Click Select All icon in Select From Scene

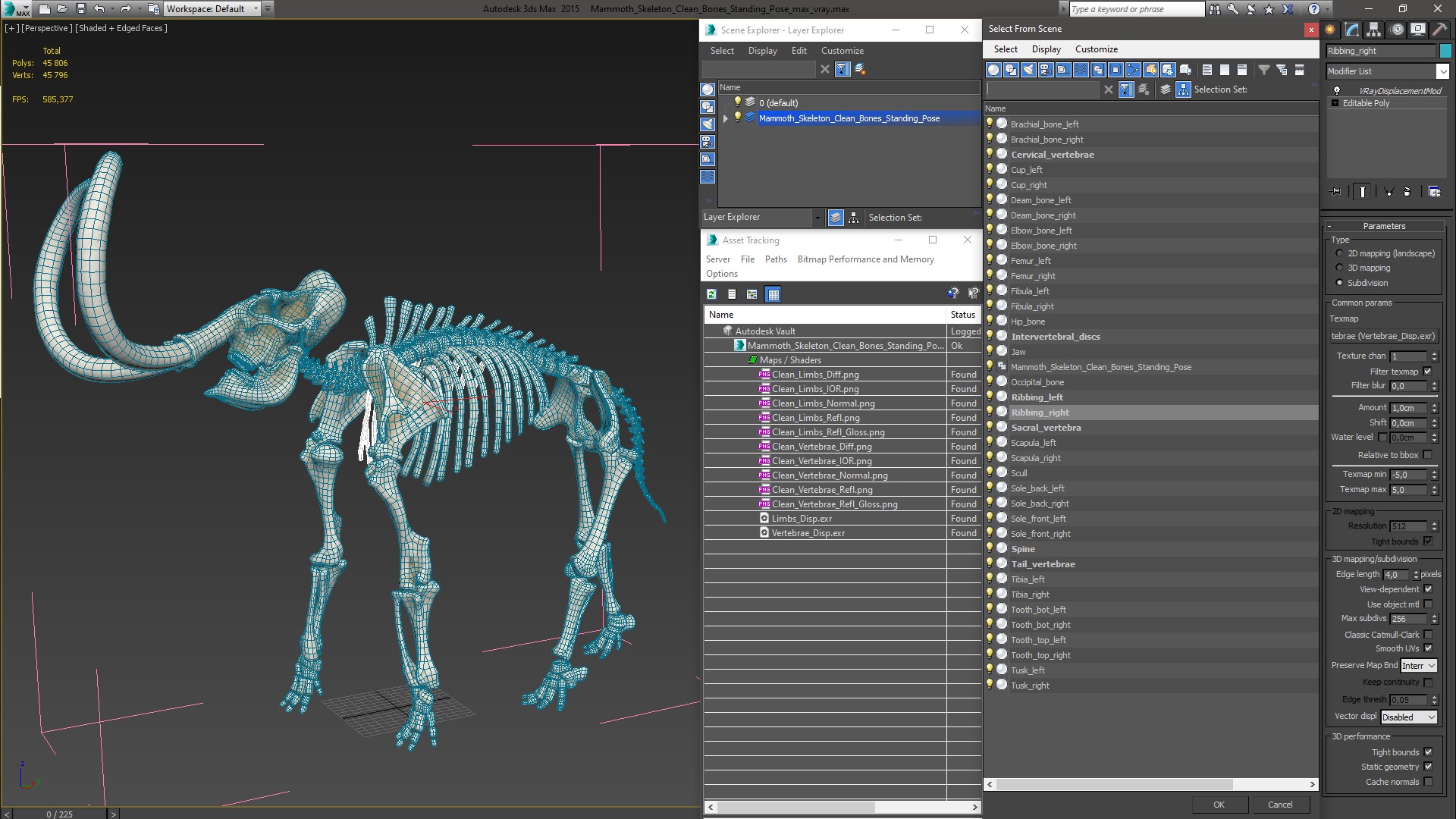1207,70
